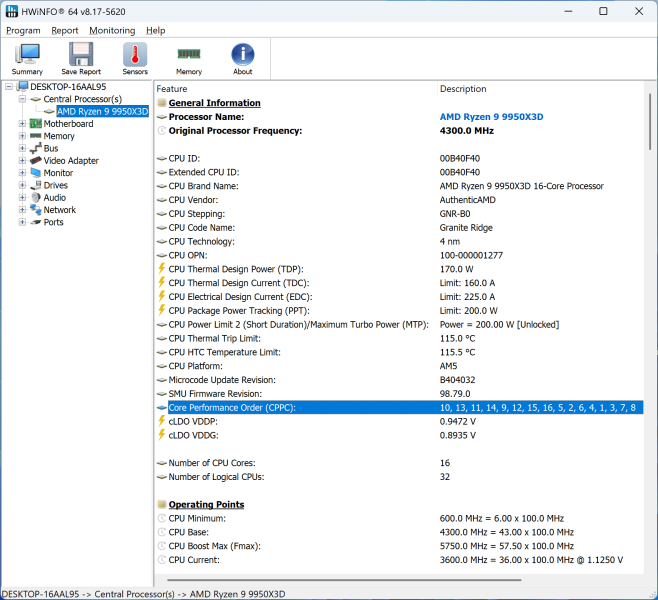658x600 pixels.
Task: Open the About info icon
Action: click(243, 59)
